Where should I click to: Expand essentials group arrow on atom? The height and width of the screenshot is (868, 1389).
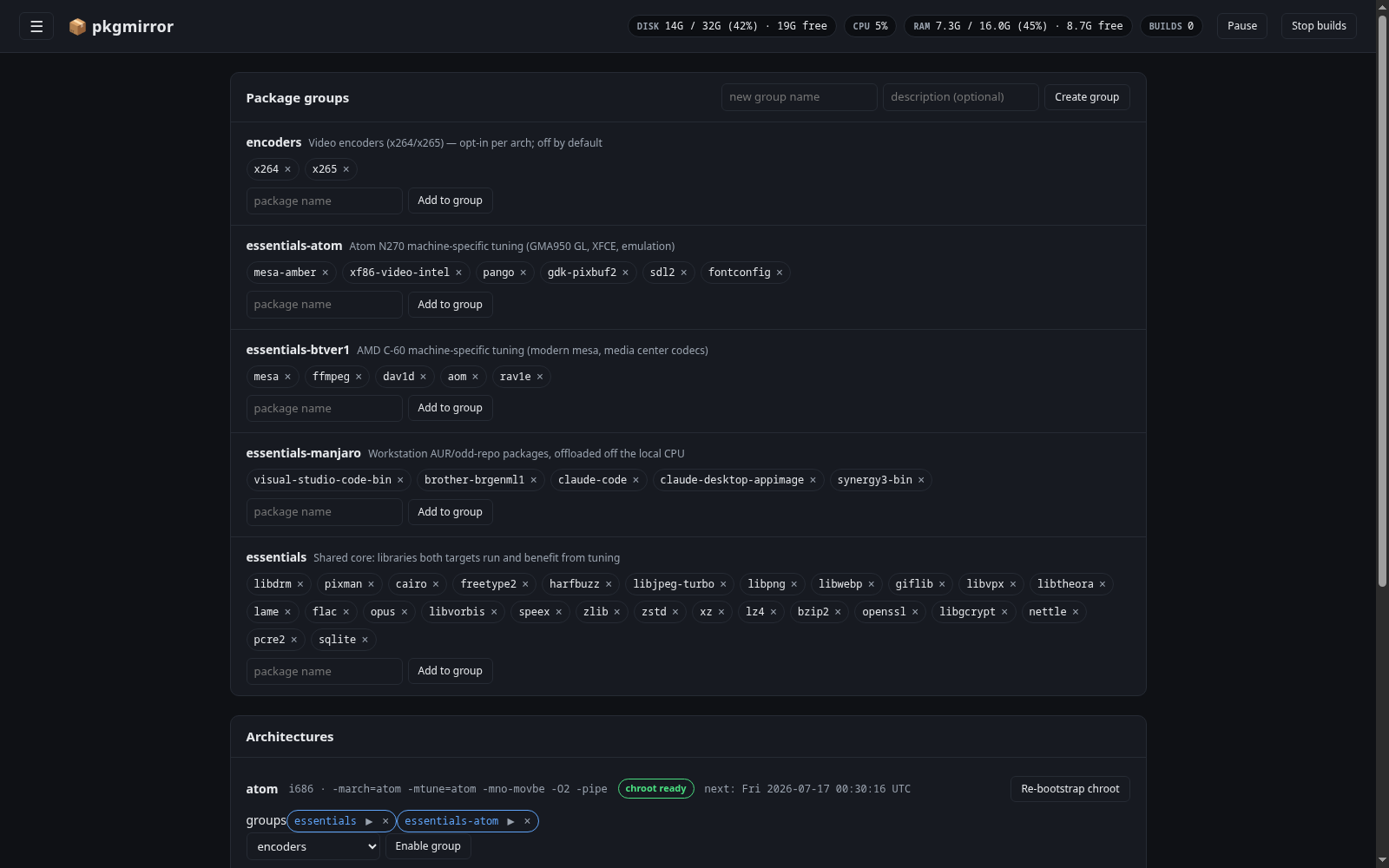coord(369,821)
